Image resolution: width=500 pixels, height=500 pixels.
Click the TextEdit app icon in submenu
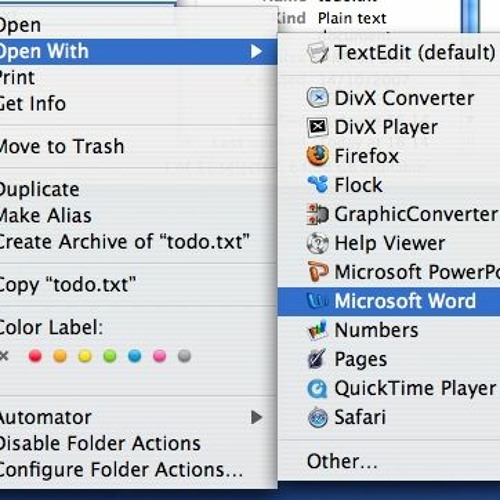318,53
